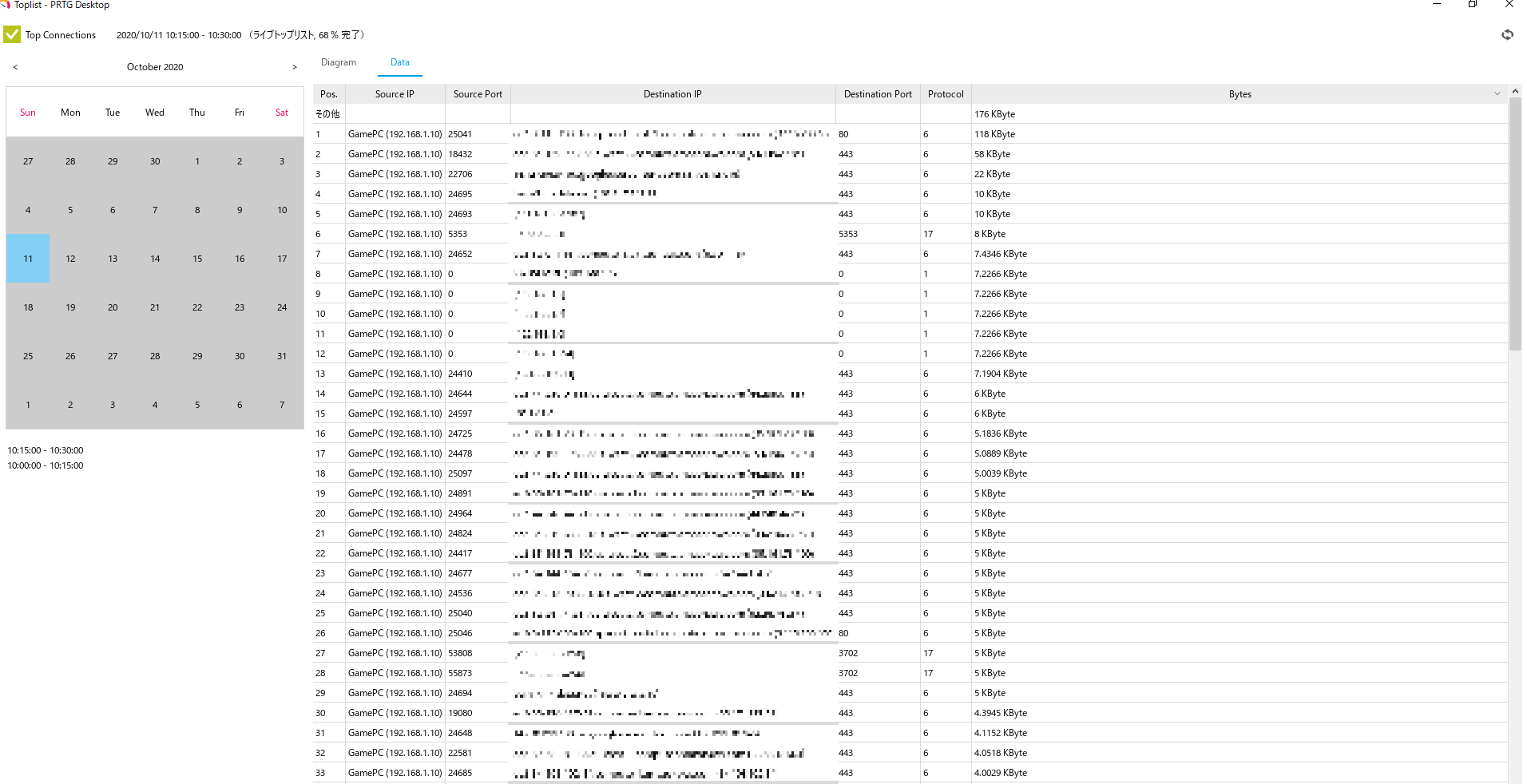Toggle the Bytes column sort arrow
The width and height of the screenshot is (1527, 784).
pyautogui.click(x=1497, y=94)
